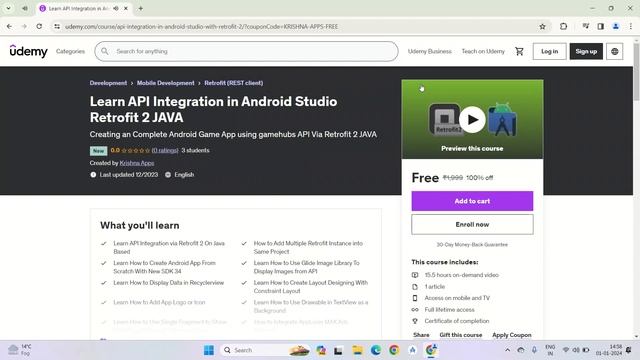Viewport: 640px width, 360px height.
Task: Click the ENG IN language indicator
Action: [550, 350]
